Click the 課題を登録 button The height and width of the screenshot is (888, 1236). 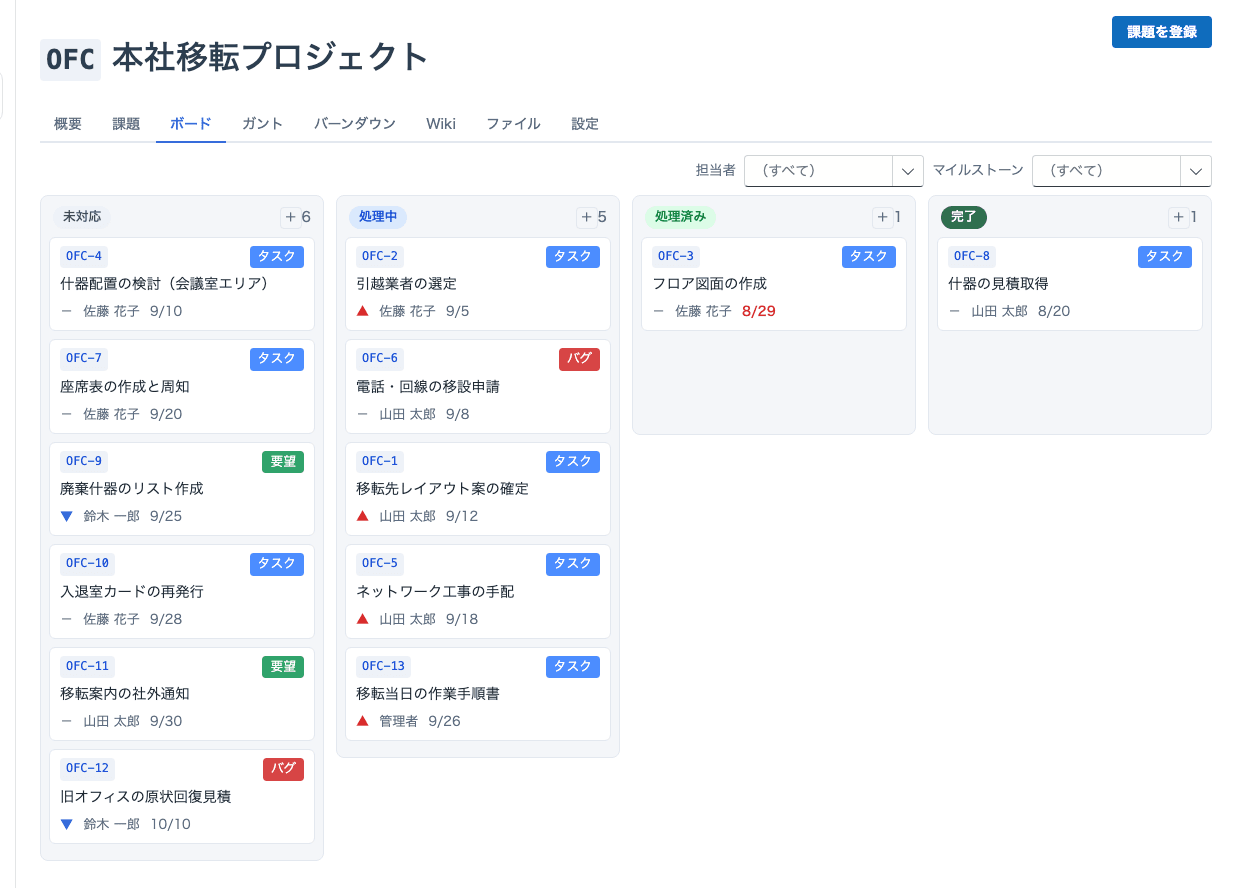1162,32
